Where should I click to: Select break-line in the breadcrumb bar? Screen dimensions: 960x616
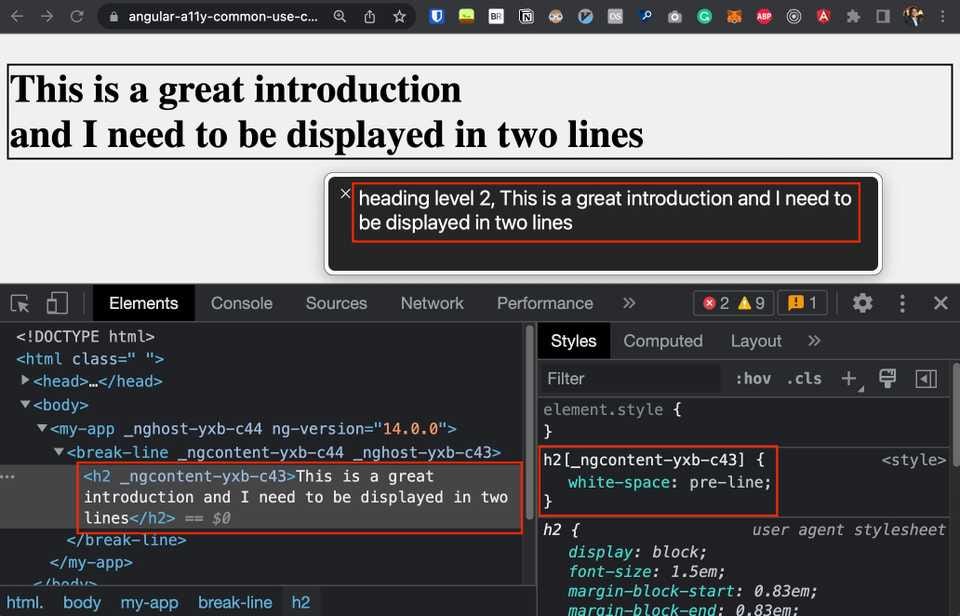pyautogui.click(x=235, y=602)
